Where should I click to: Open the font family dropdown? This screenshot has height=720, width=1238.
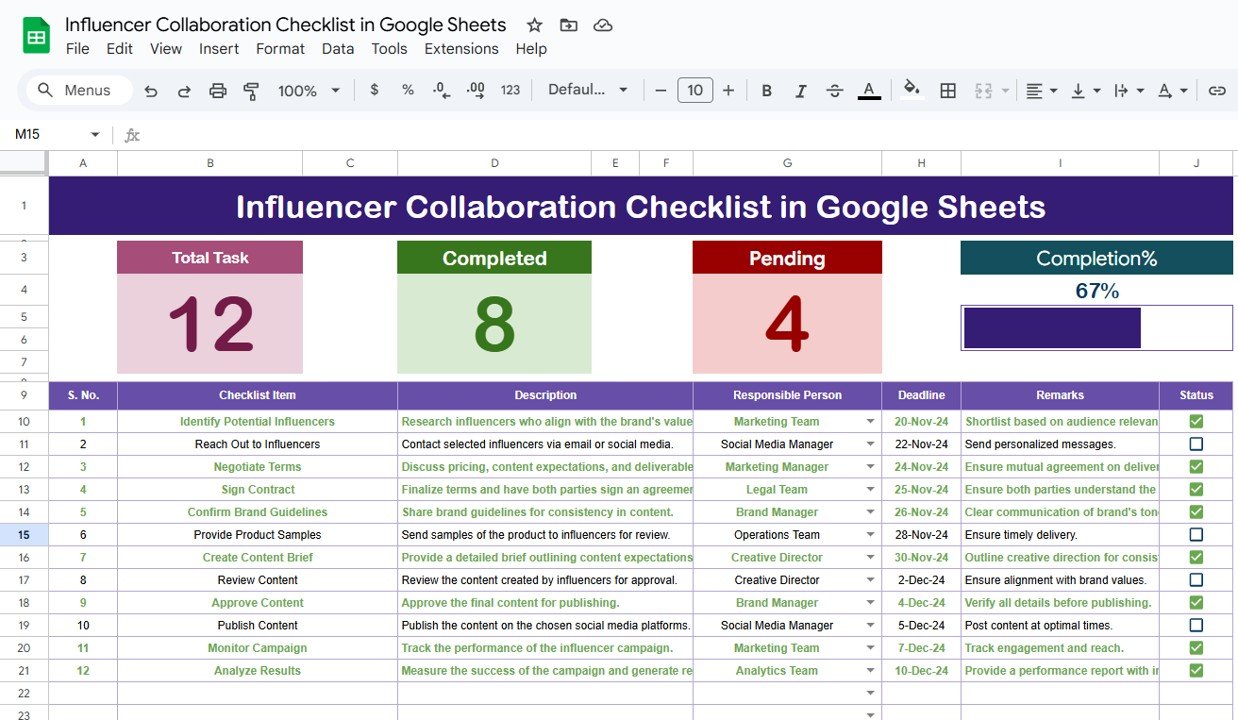[588, 90]
